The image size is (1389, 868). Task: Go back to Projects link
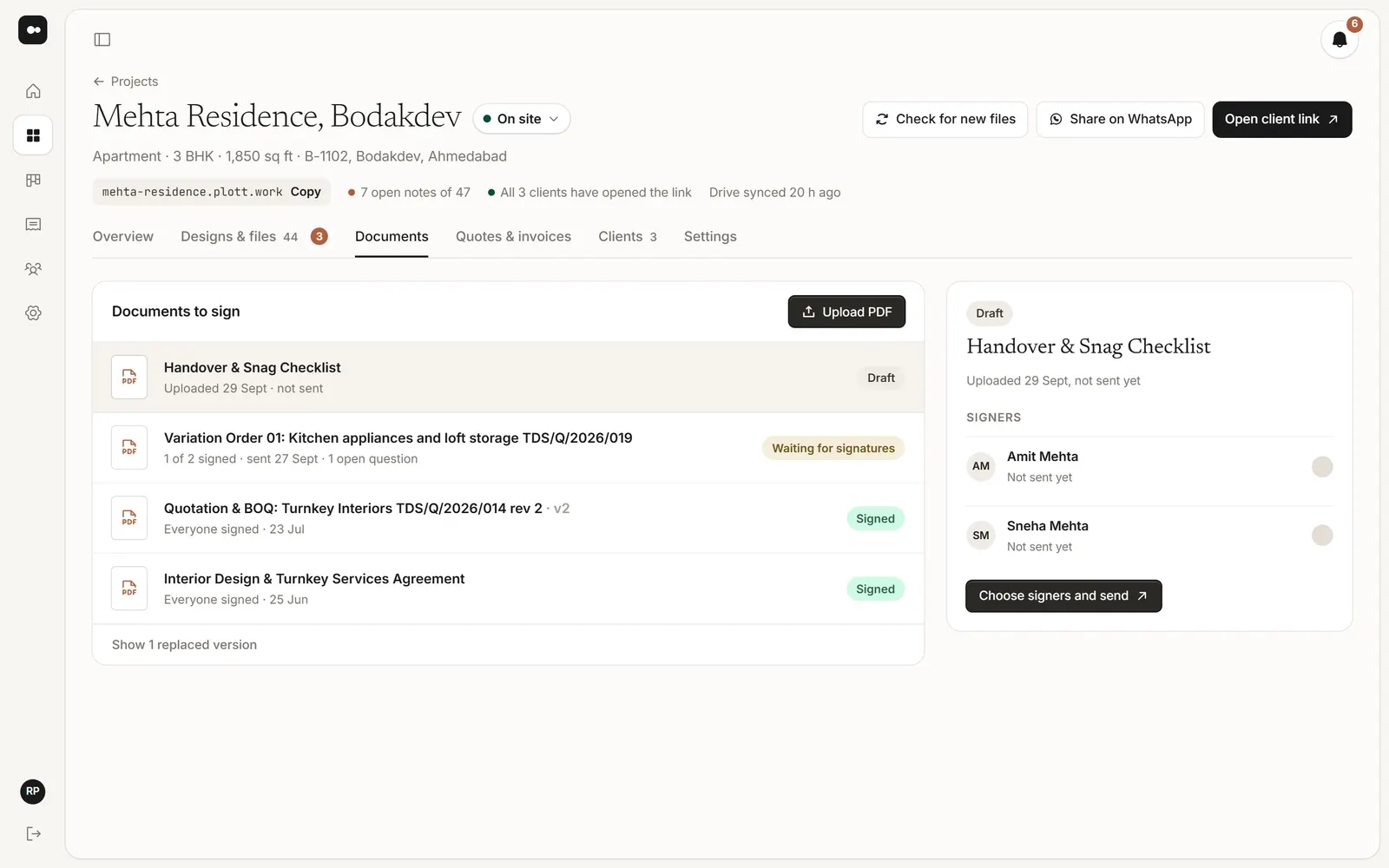pyautogui.click(x=126, y=82)
